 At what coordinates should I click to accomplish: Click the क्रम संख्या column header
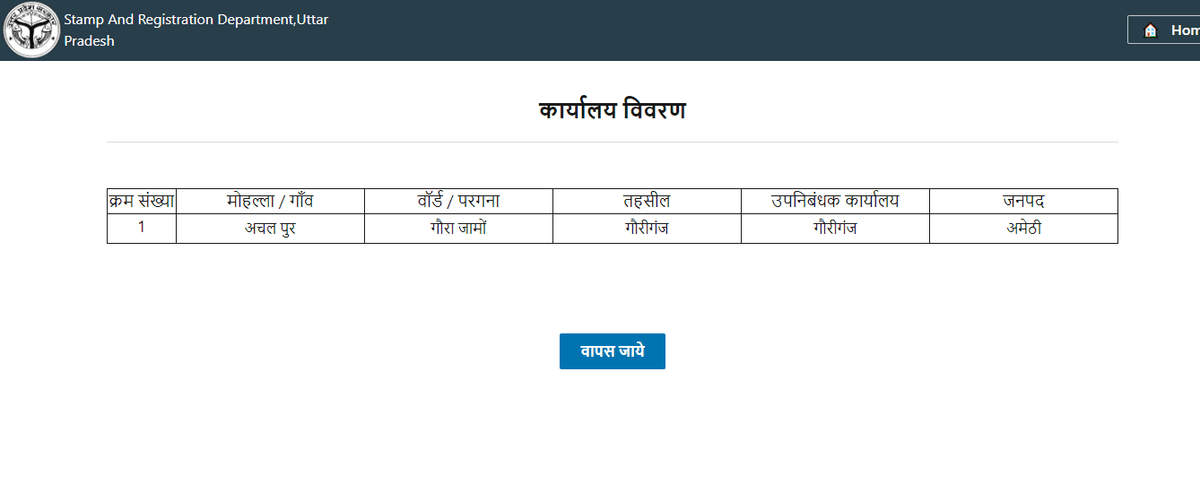pos(141,201)
